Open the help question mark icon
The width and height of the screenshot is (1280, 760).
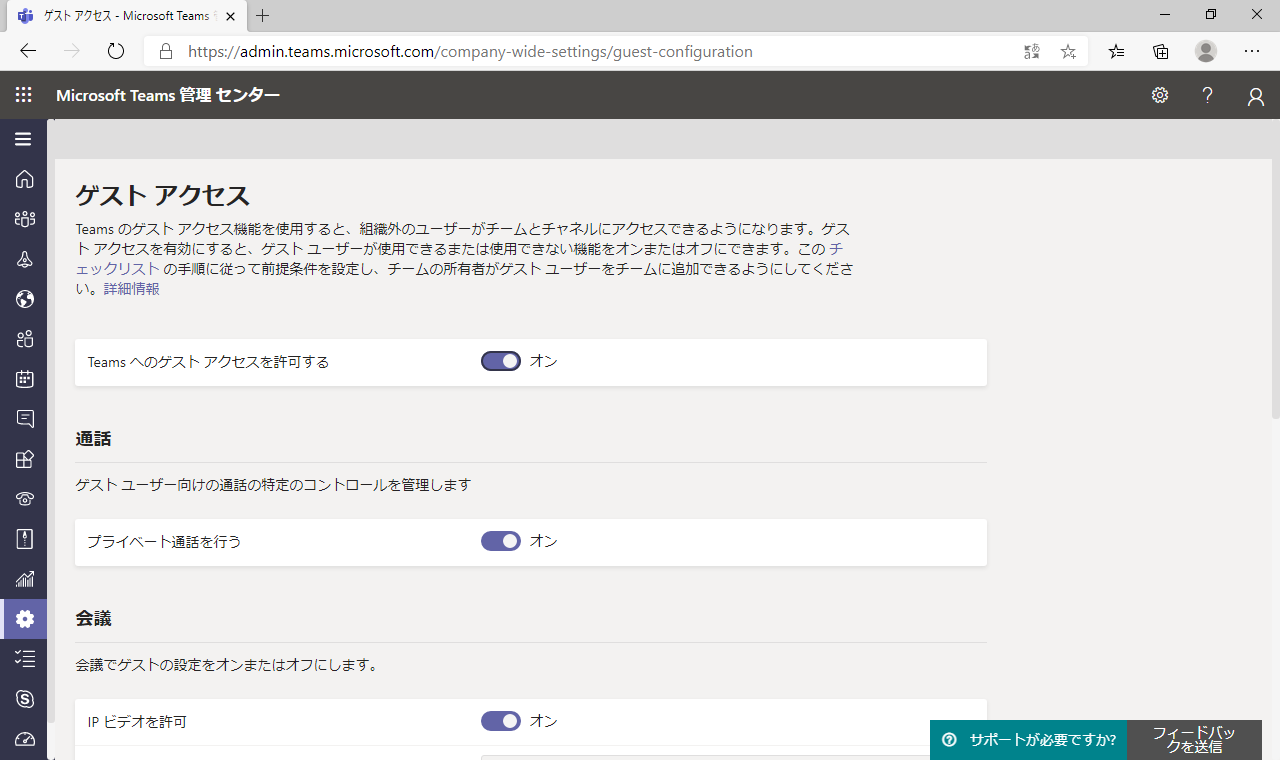(1208, 95)
